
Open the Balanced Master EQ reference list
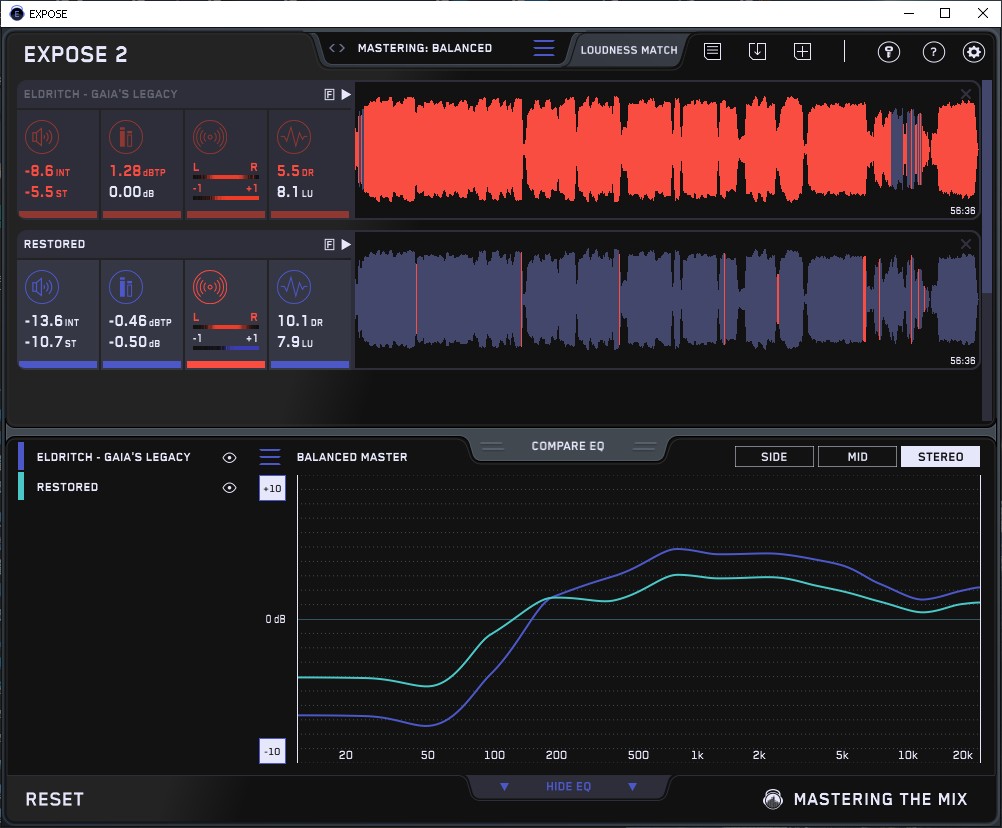point(270,457)
